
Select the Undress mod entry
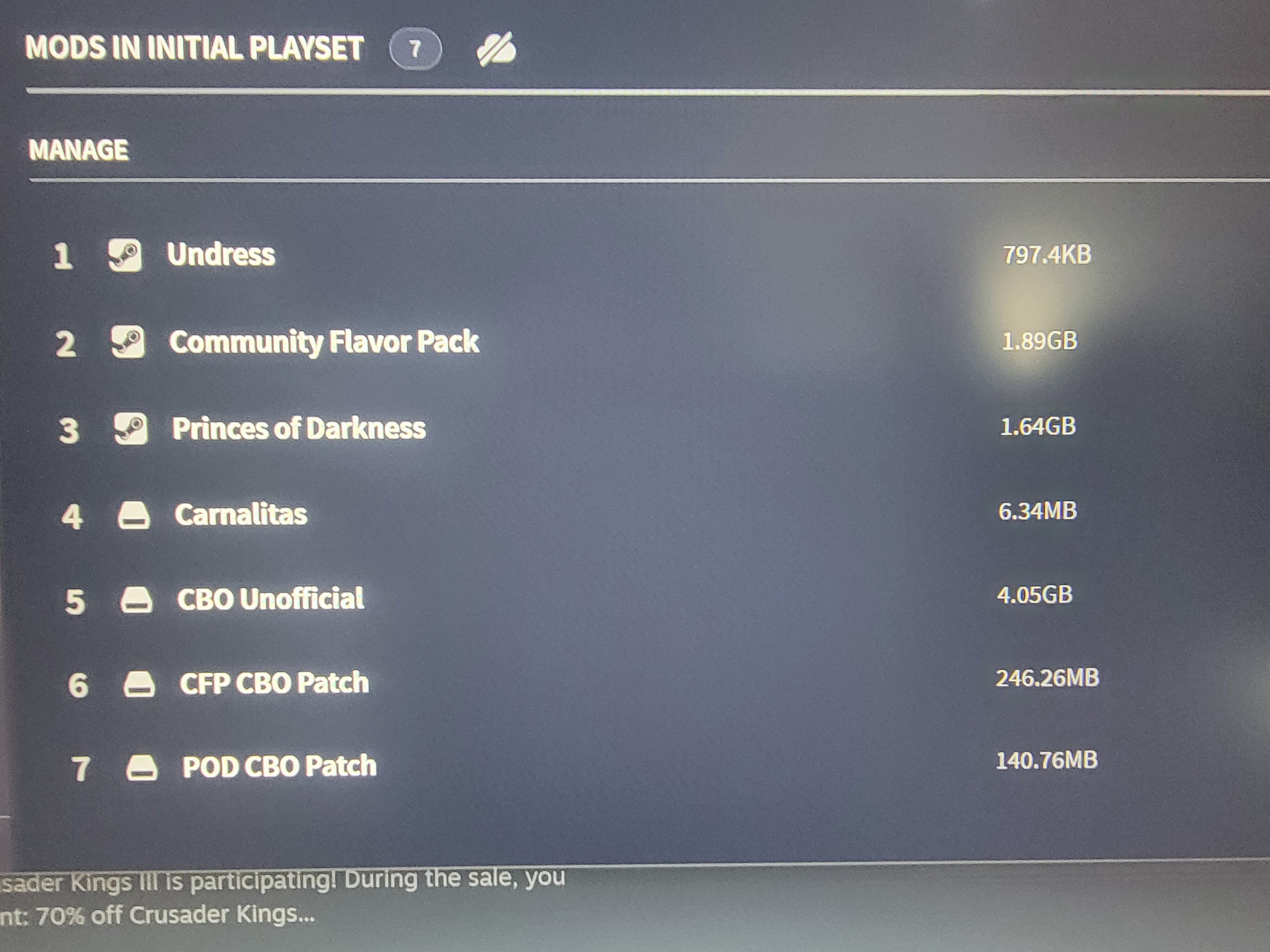221,254
